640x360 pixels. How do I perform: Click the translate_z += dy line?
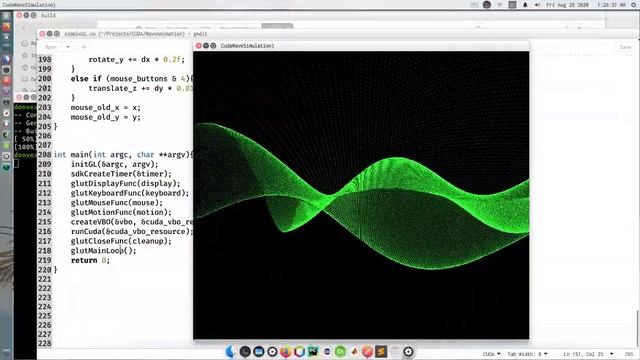coord(140,88)
